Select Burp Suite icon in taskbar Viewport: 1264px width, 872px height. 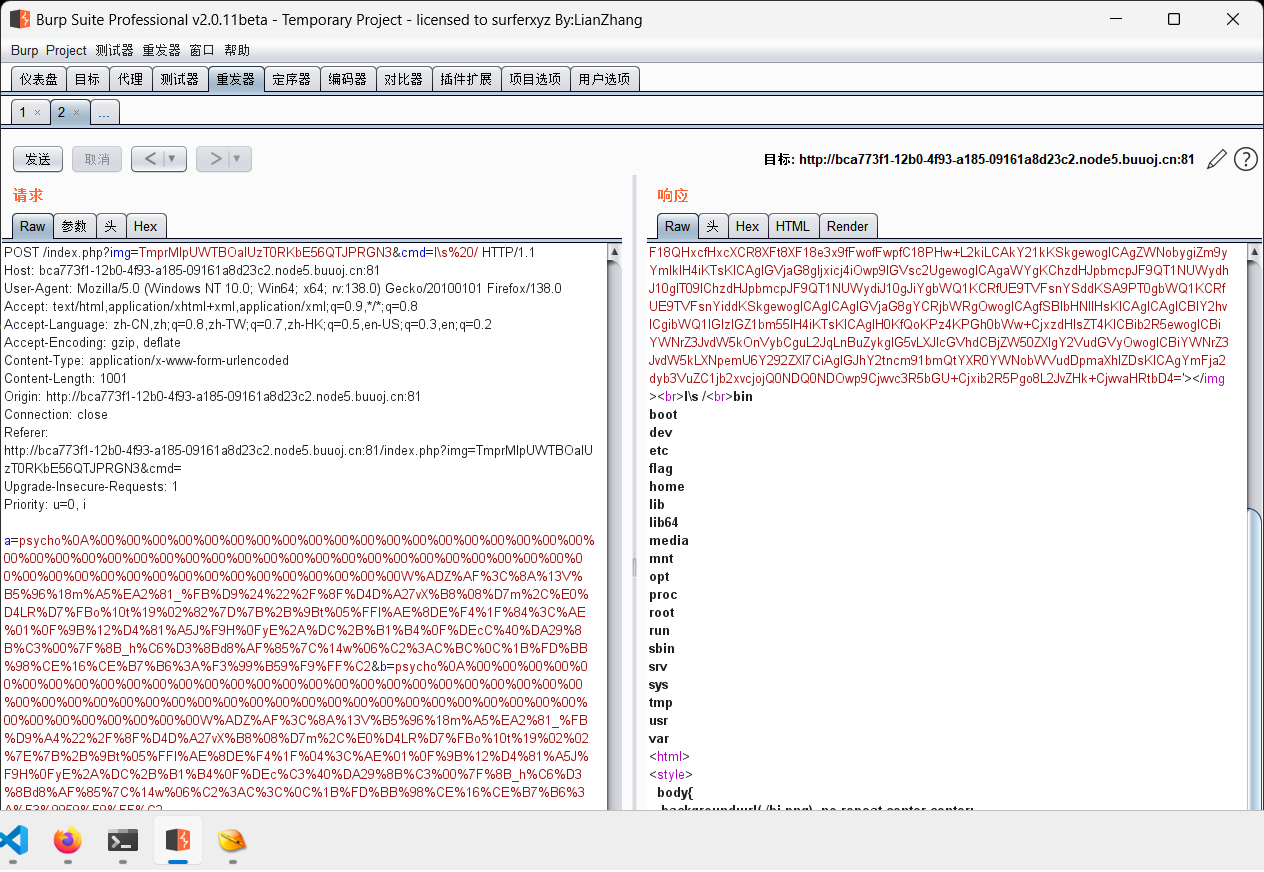click(178, 840)
